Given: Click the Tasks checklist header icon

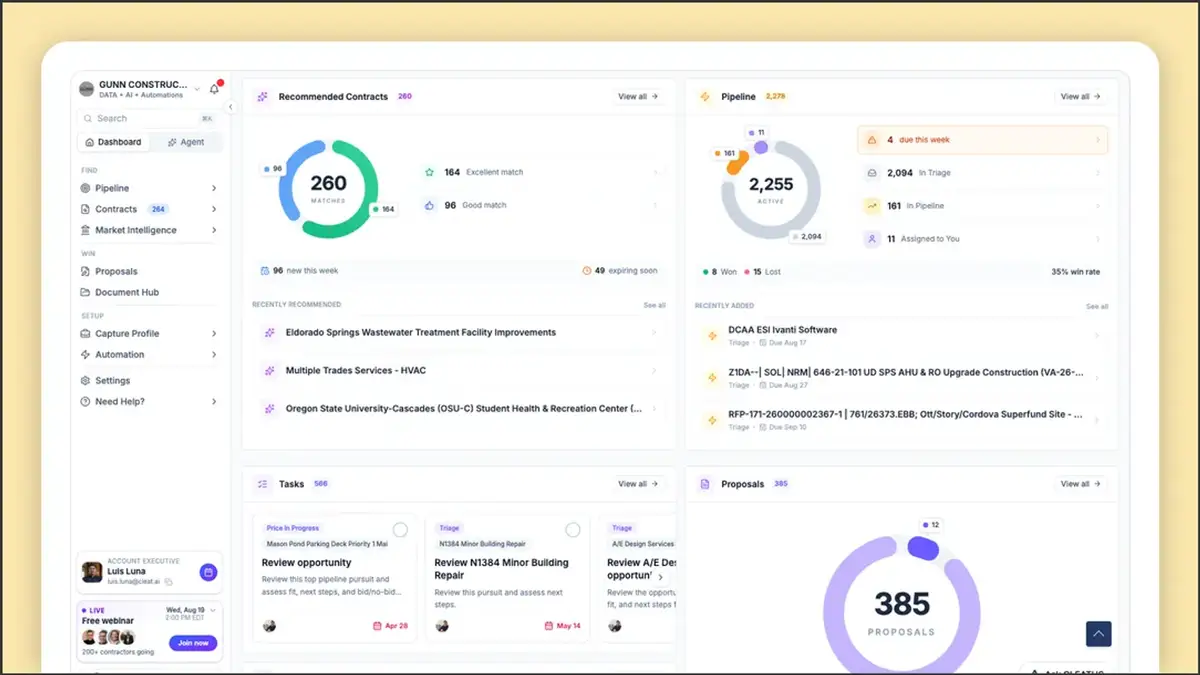Looking at the screenshot, I should click(x=262, y=484).
